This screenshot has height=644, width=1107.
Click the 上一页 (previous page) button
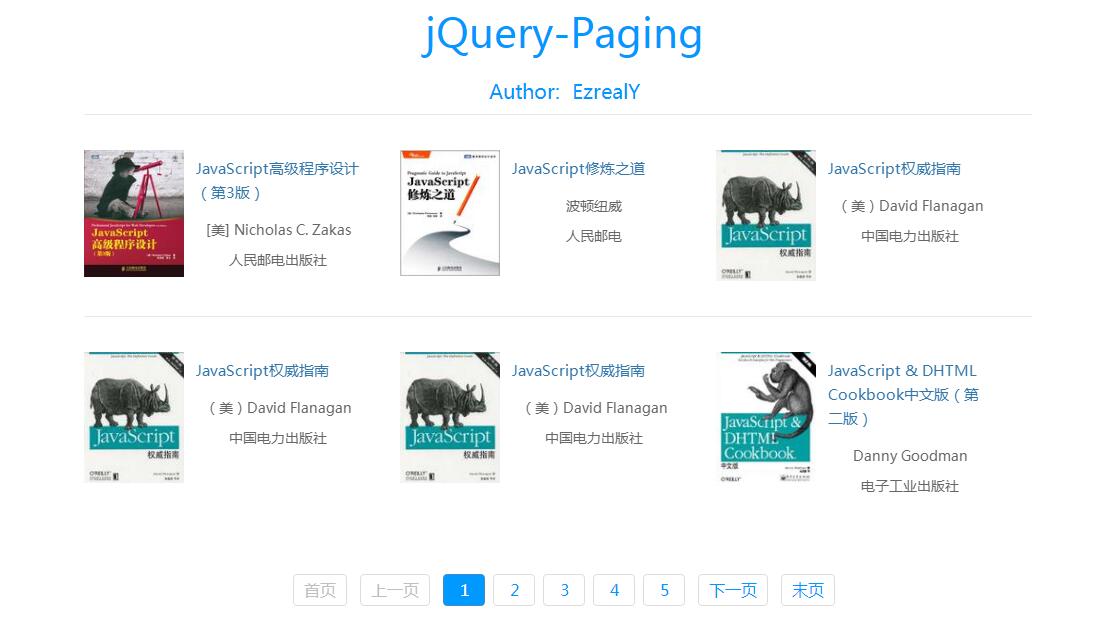tap(394, 590)
